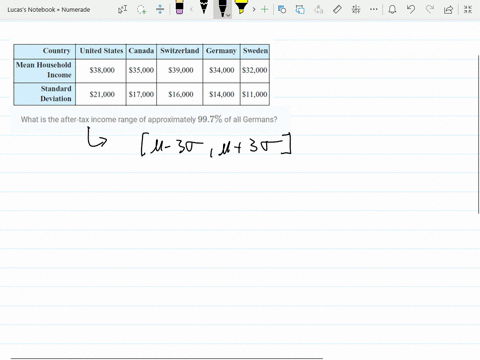This screenshot has height=360, width=480.
Task: Click the Canada column header
Action: 141,51
